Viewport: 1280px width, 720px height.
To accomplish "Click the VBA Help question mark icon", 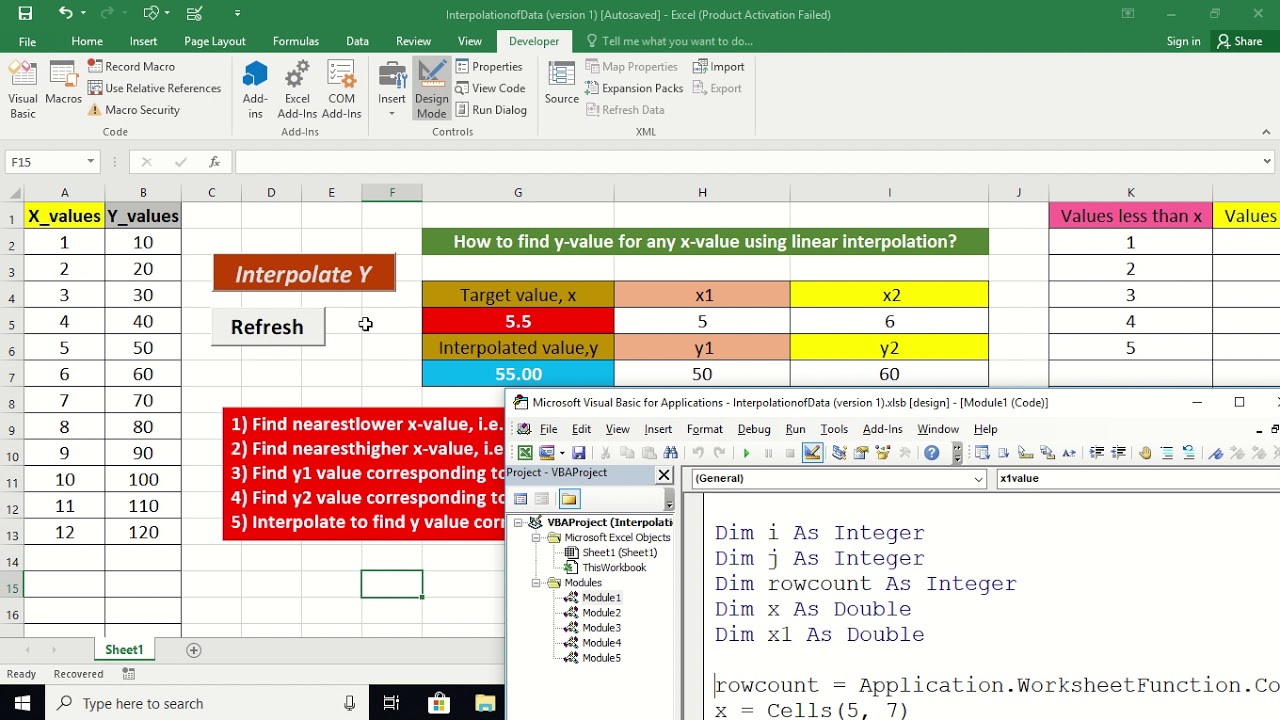I will pos(932,453).
